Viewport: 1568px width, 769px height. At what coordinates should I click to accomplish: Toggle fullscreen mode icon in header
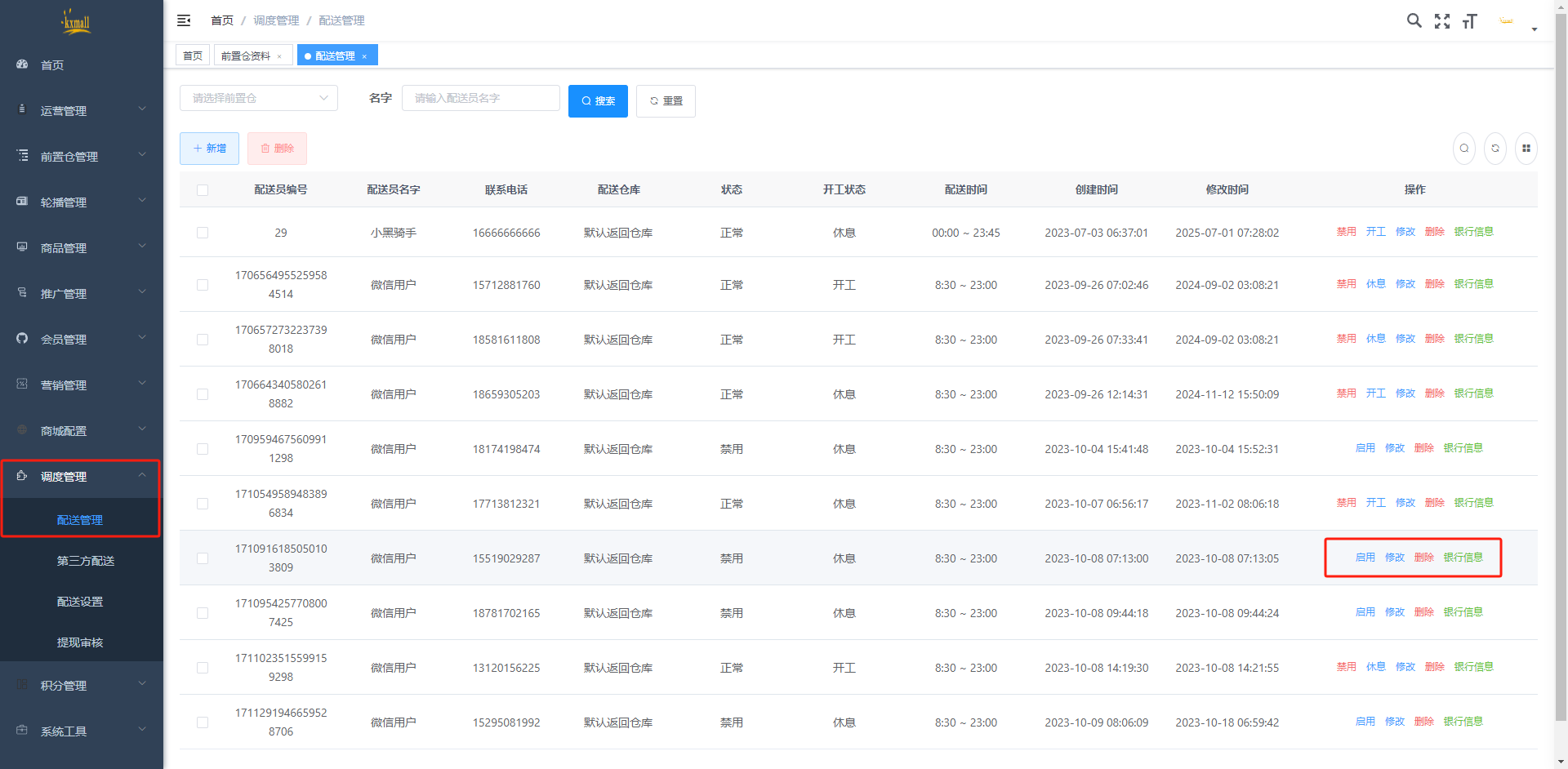(x=1442, y=21)
